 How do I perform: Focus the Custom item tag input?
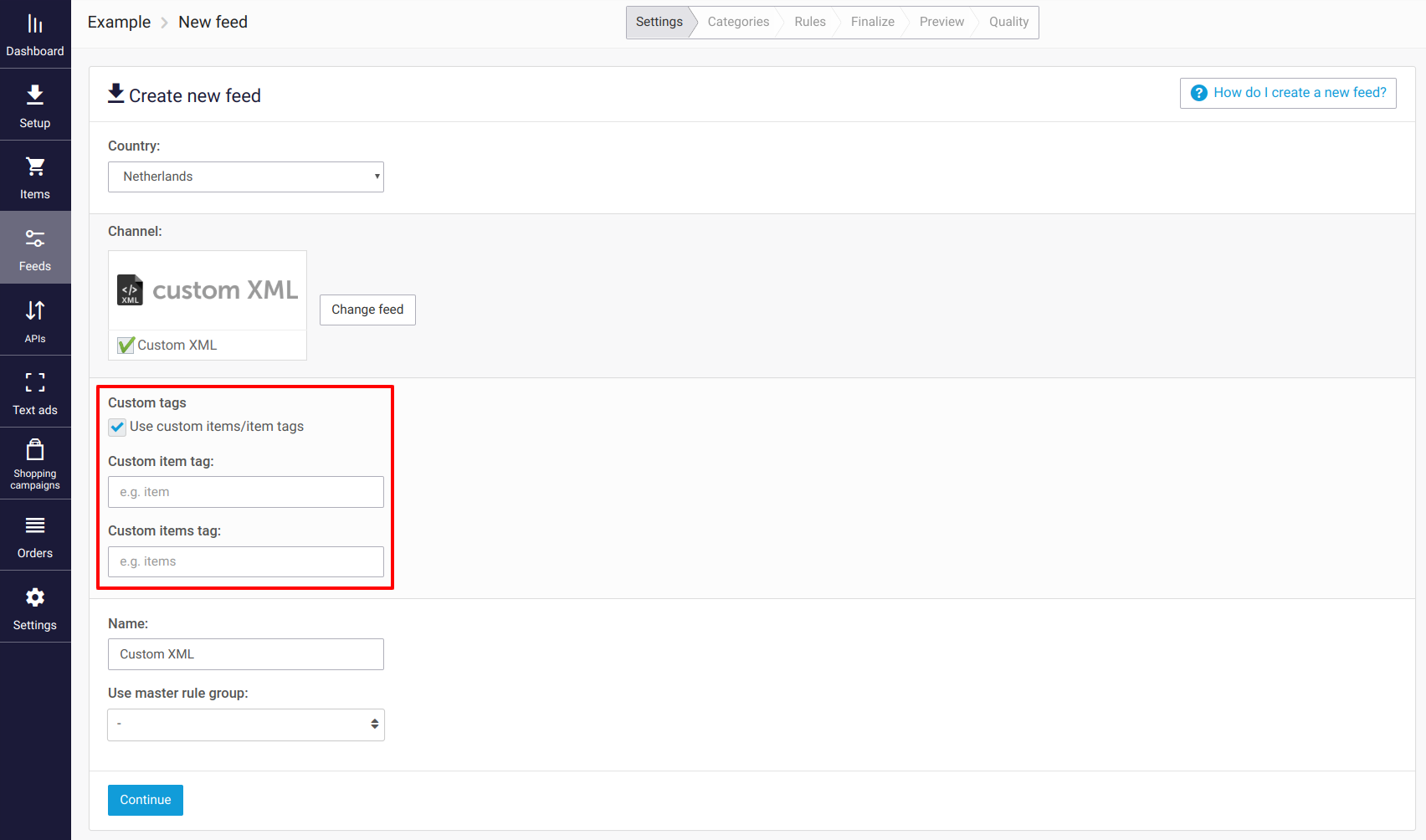click(x=246, y=492)
